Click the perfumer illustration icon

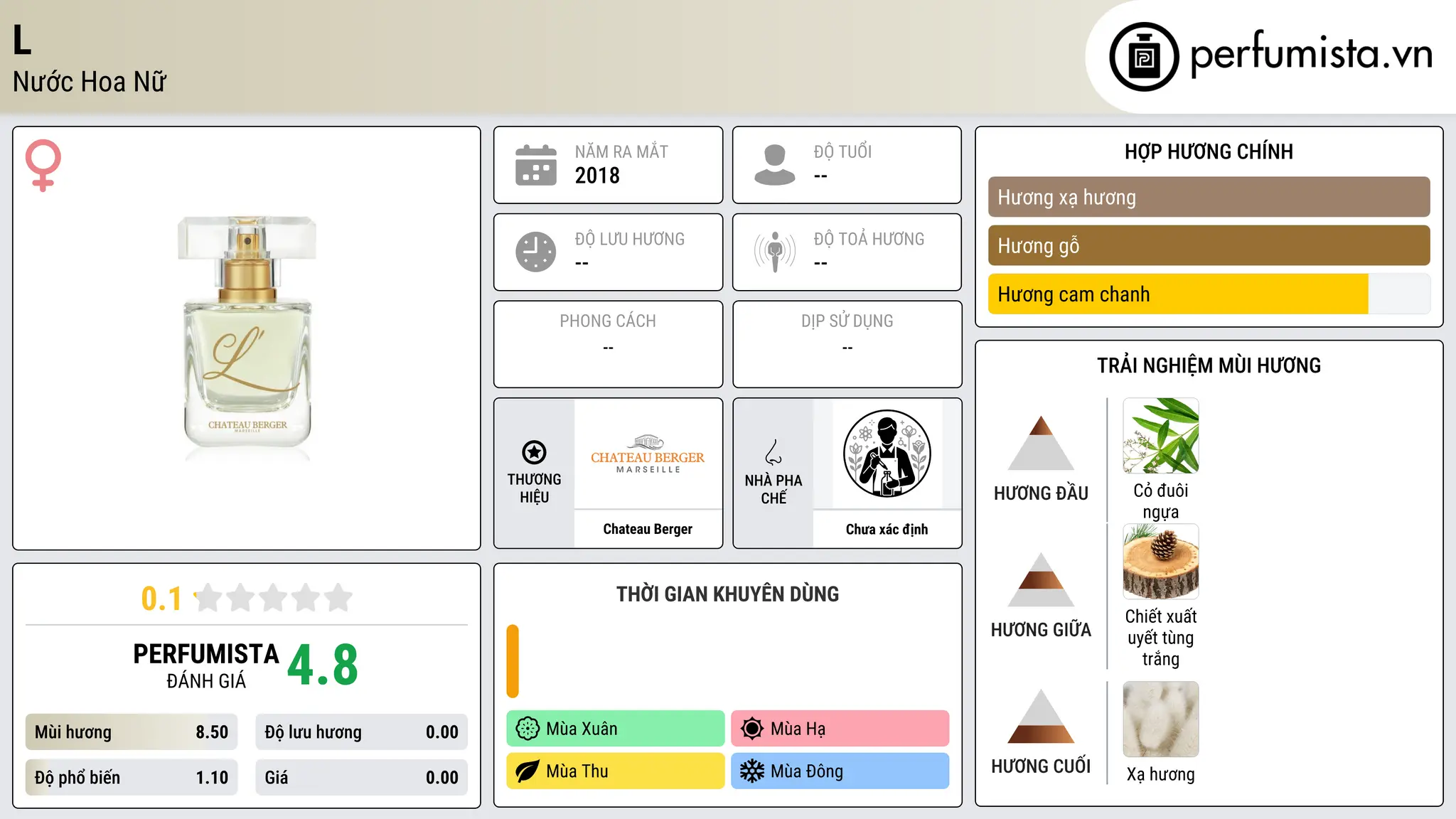[x=887, y=454]
